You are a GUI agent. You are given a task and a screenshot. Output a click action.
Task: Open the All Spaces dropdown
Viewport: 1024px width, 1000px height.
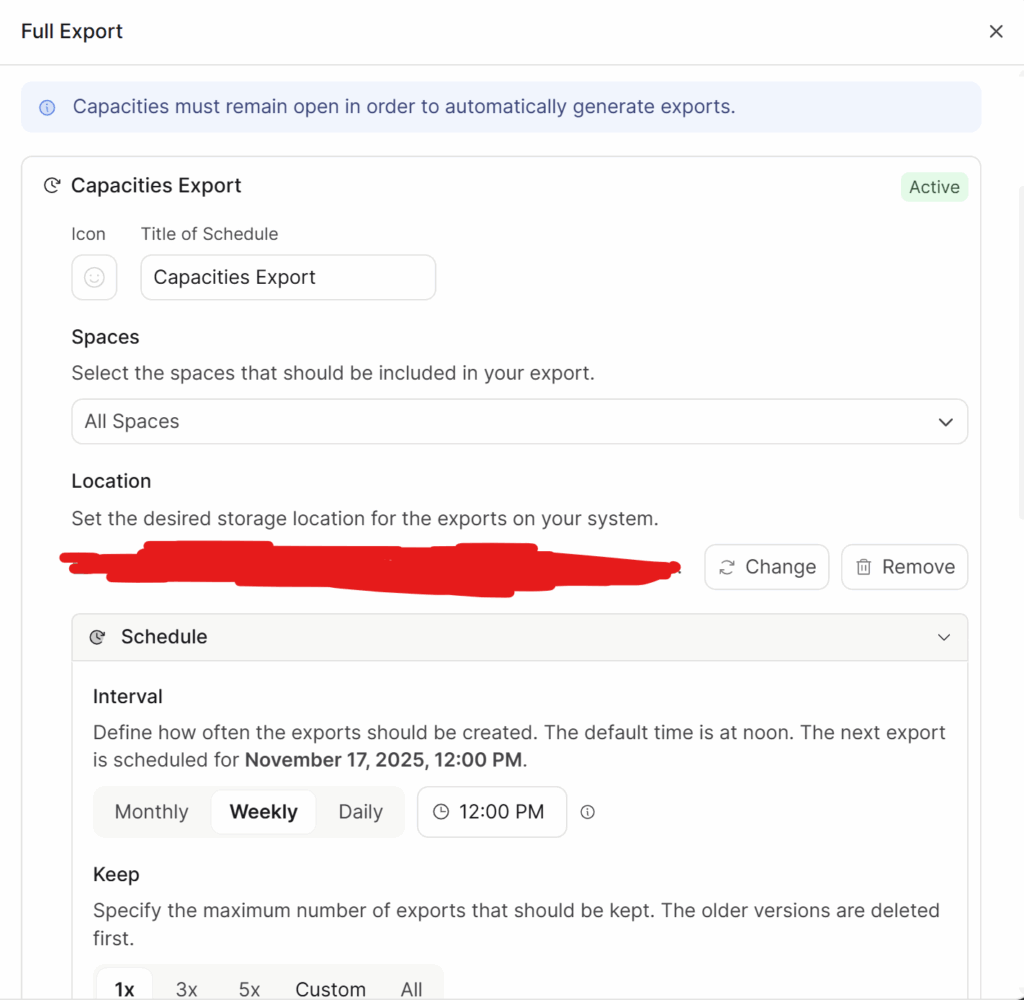(519, 421)
